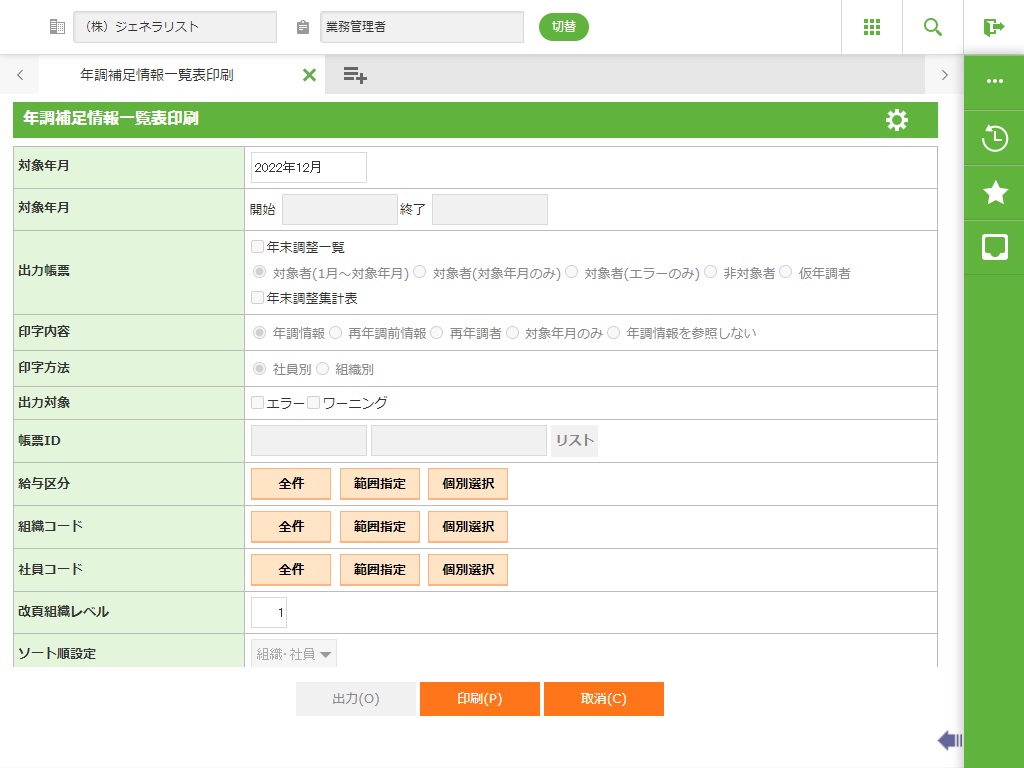Collapse sidebar using the purple arrow
Screen dimensions: 1024x768
pyautogui.click(x=949, y=740)
